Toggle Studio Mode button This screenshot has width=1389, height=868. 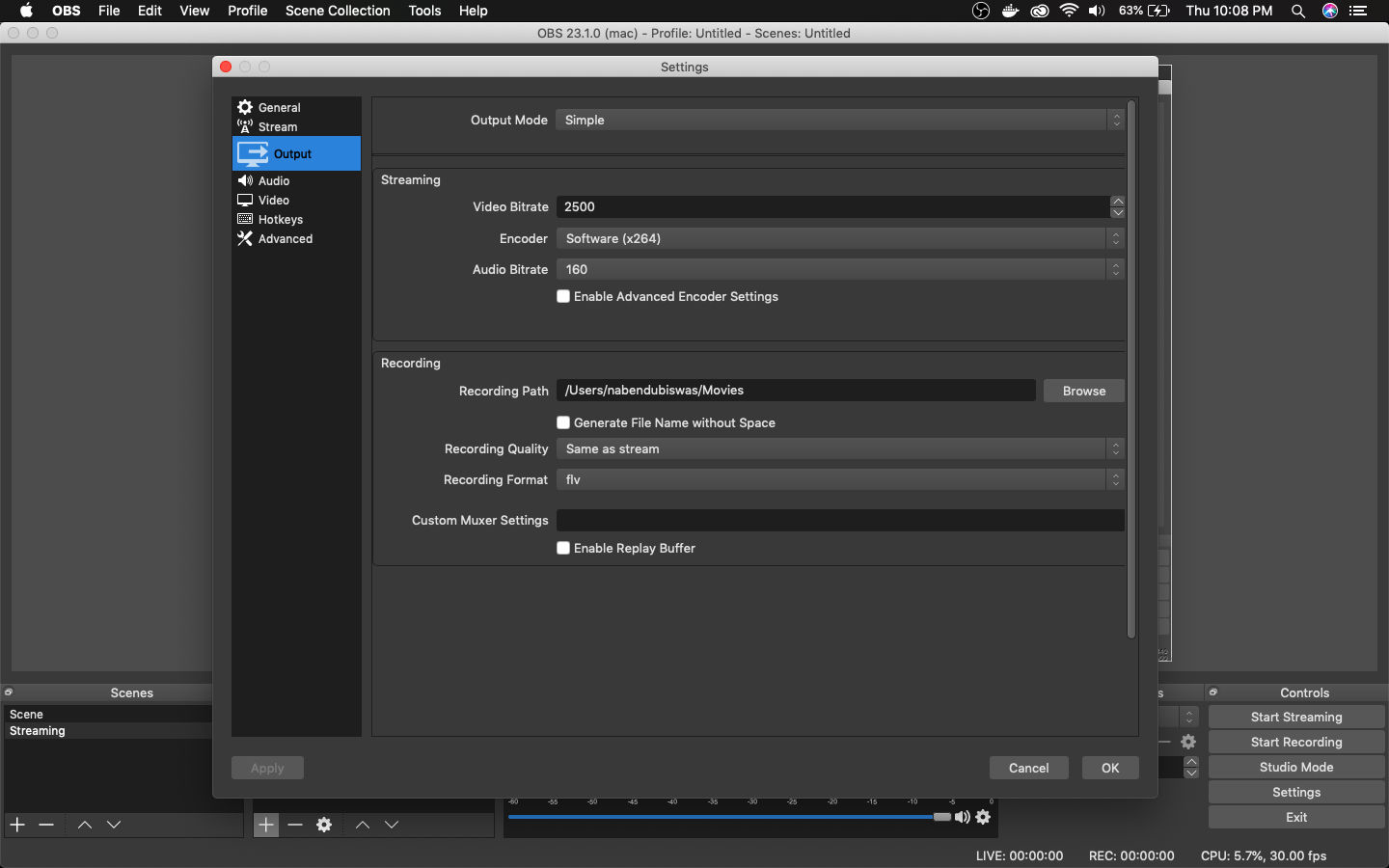point(1296,767)
